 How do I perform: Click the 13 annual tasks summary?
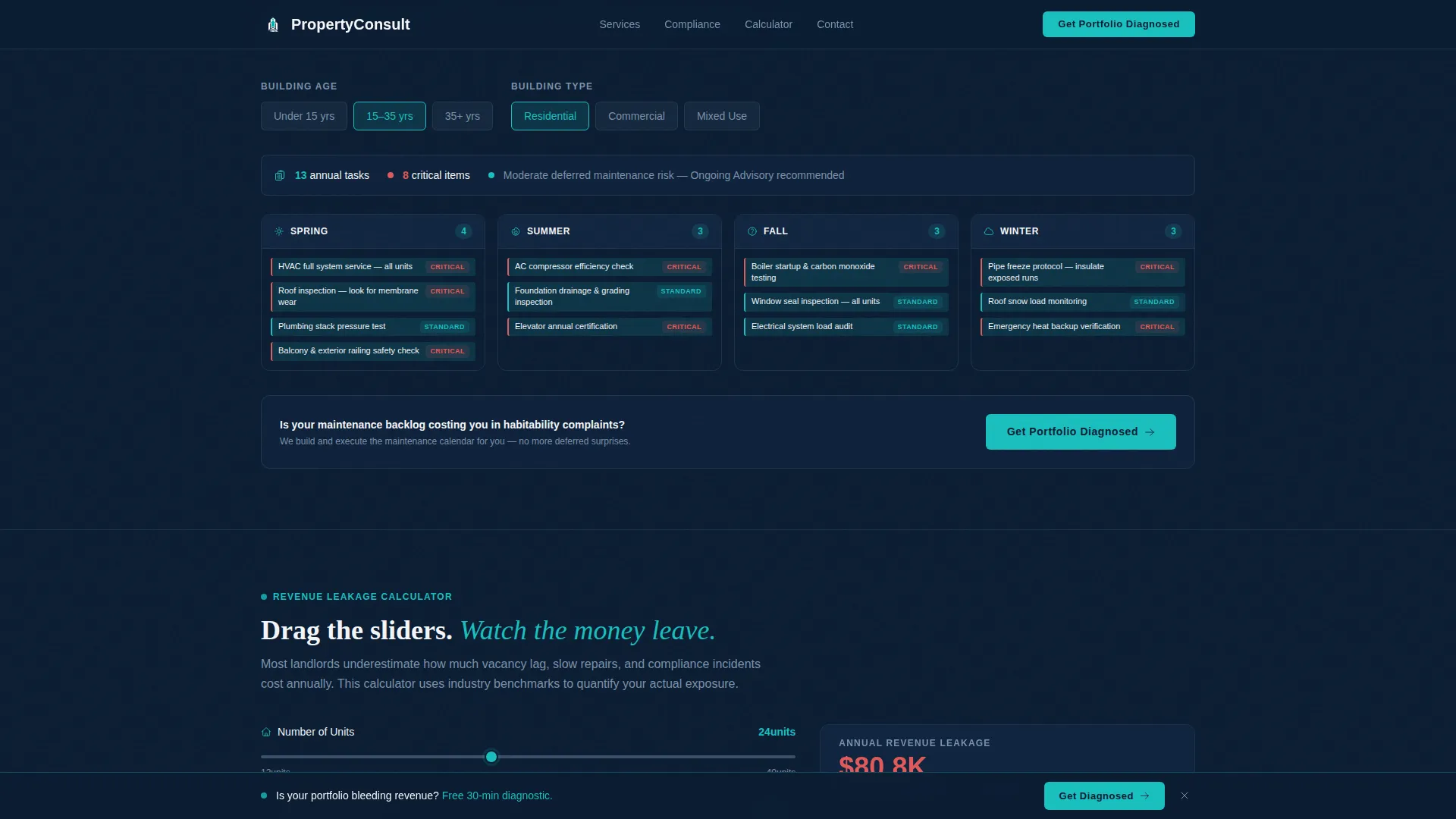pyautogui.click(x=331, y=175)
